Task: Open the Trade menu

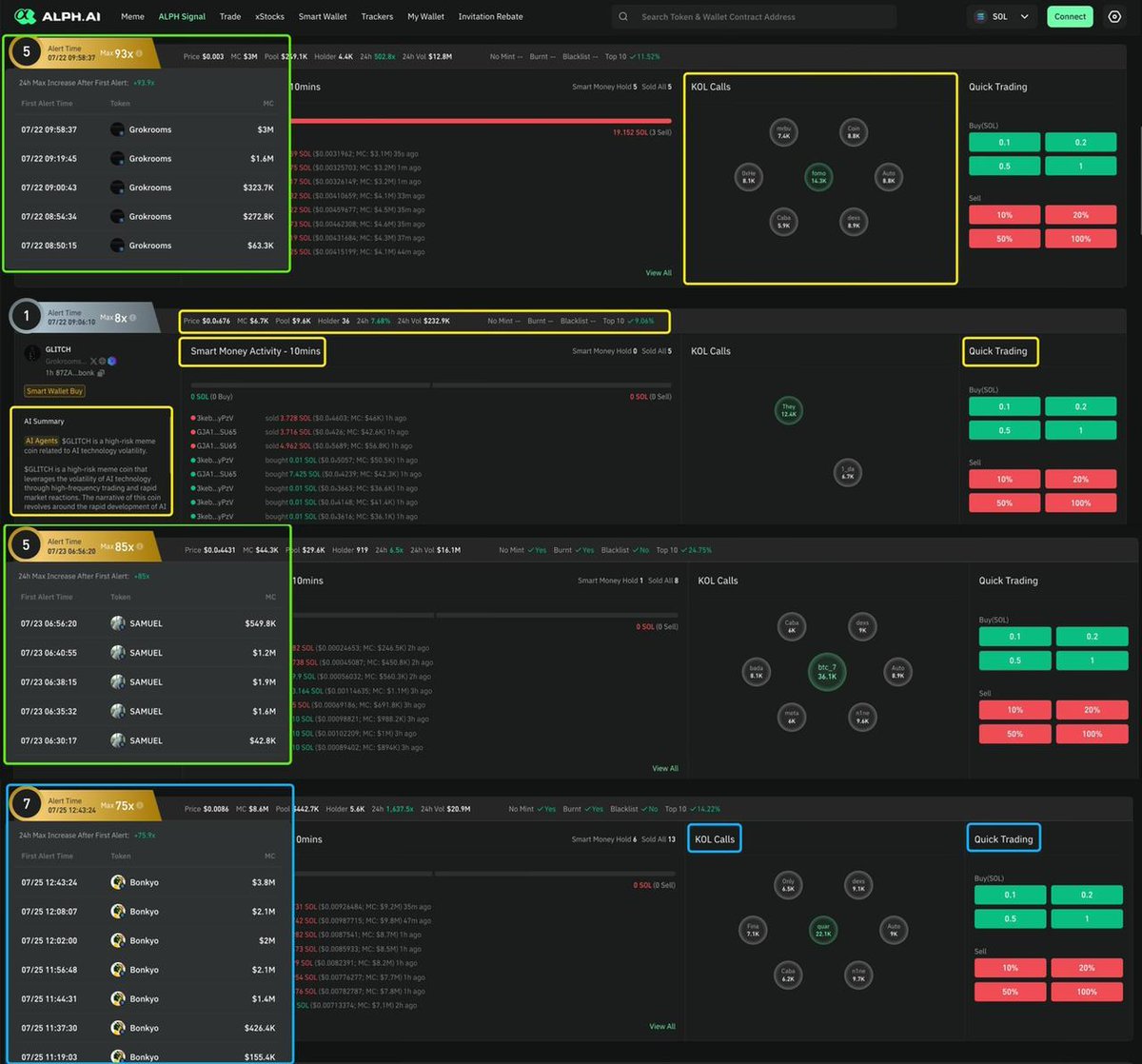Action: coord(230,16)
